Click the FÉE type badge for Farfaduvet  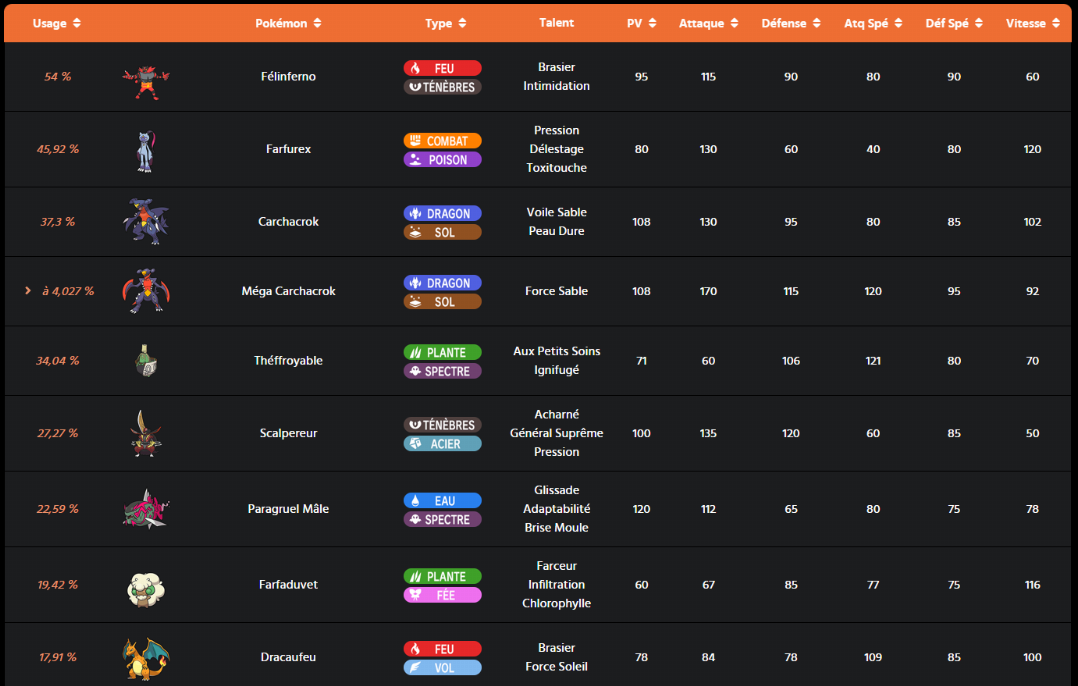tap(442, 595)
